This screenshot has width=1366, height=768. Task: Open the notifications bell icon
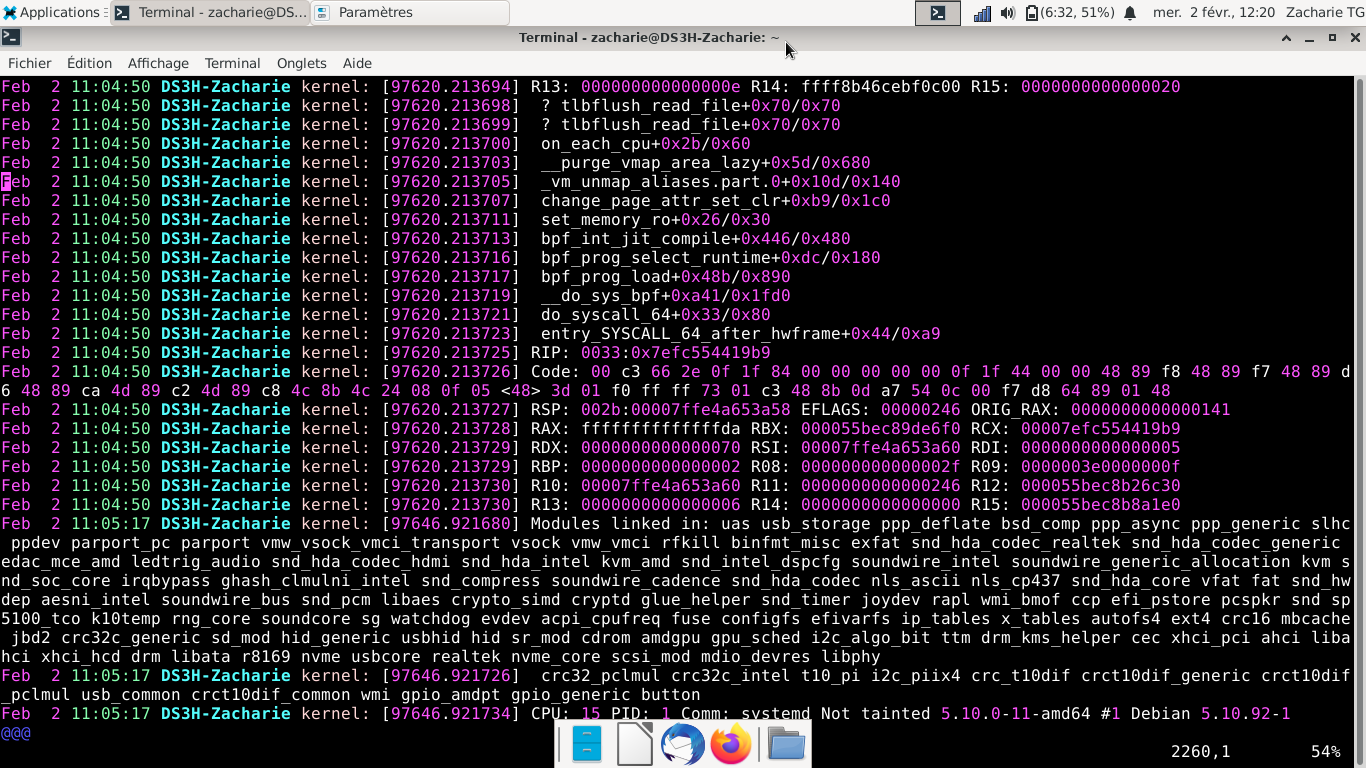point(1130,13)
